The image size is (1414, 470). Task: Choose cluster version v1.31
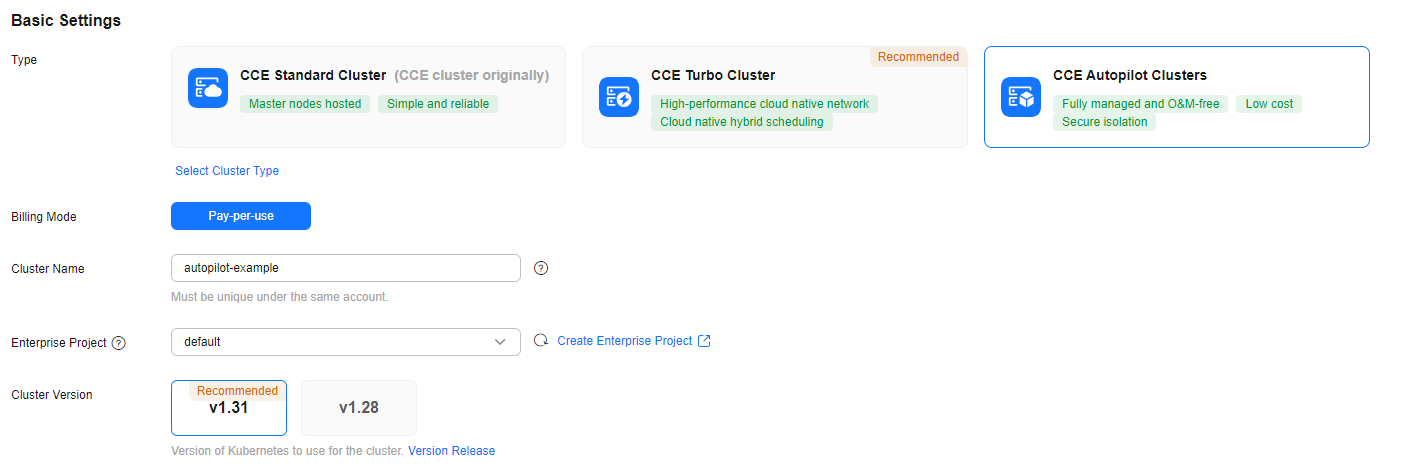229,408
